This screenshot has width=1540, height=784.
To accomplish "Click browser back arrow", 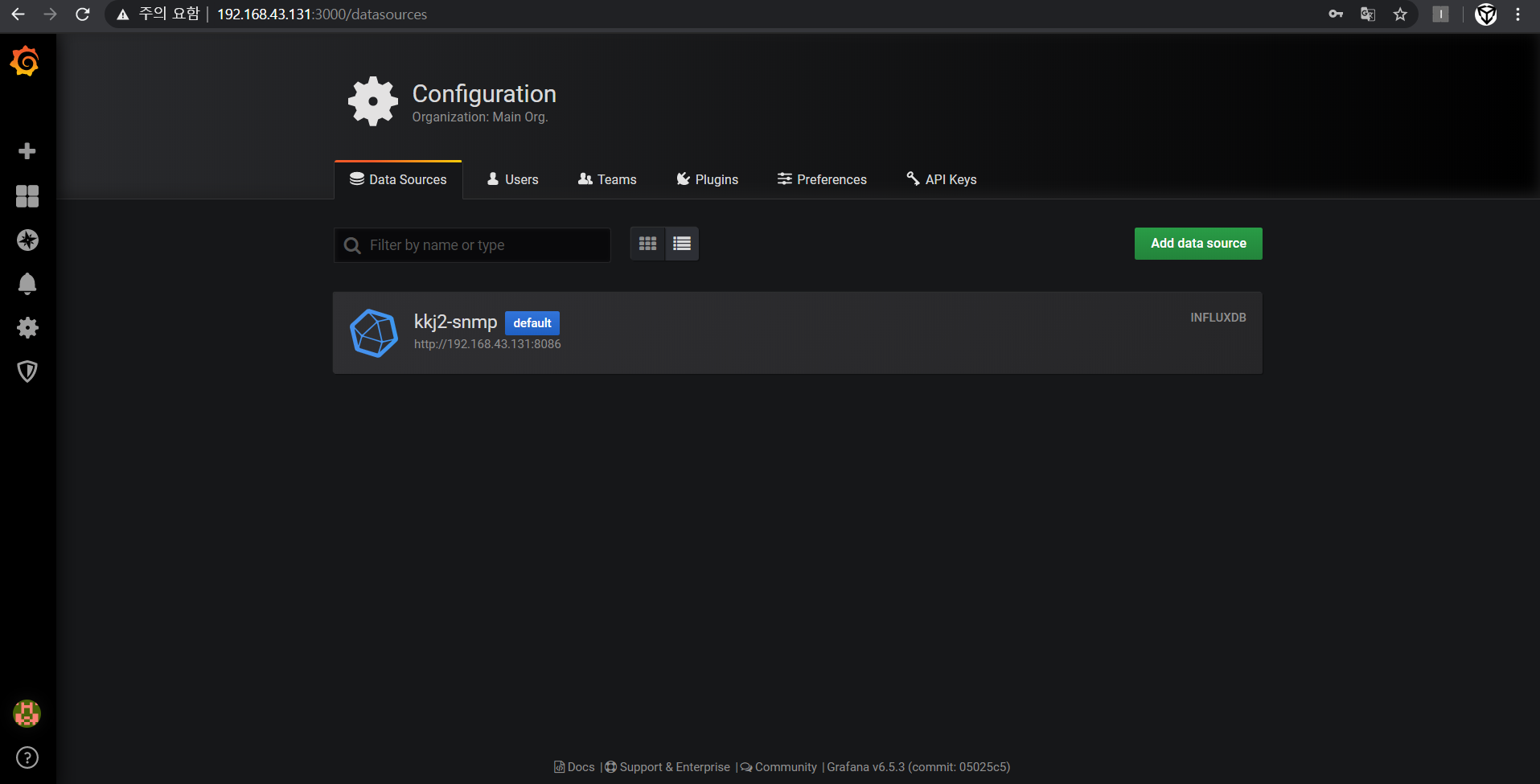I will click(x=18, y=14).
